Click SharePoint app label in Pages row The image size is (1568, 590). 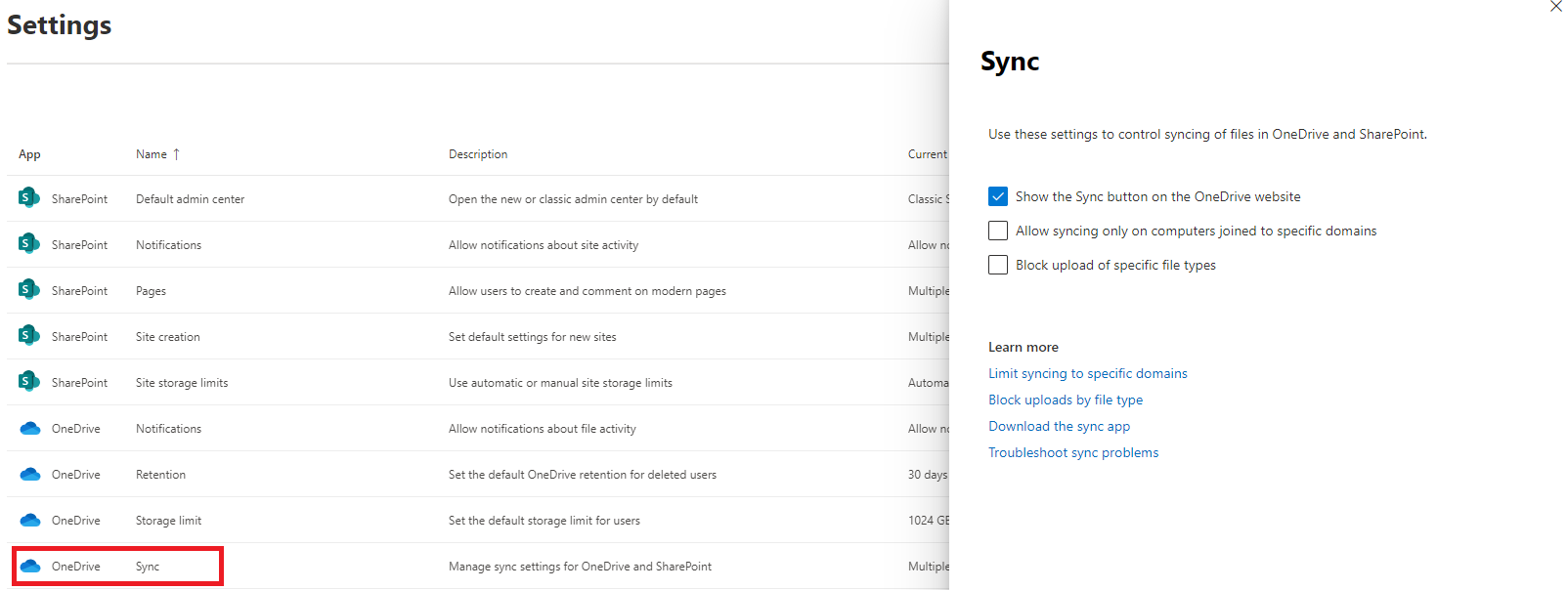80,291
